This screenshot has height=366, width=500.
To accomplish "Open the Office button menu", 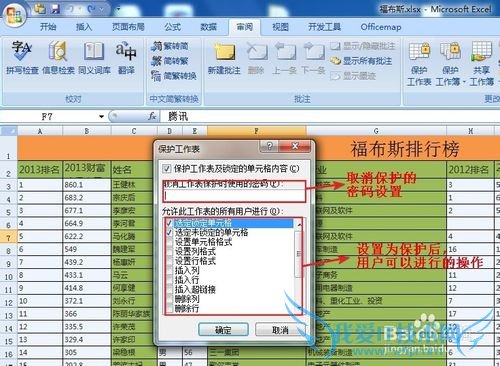I will [13, 14].
